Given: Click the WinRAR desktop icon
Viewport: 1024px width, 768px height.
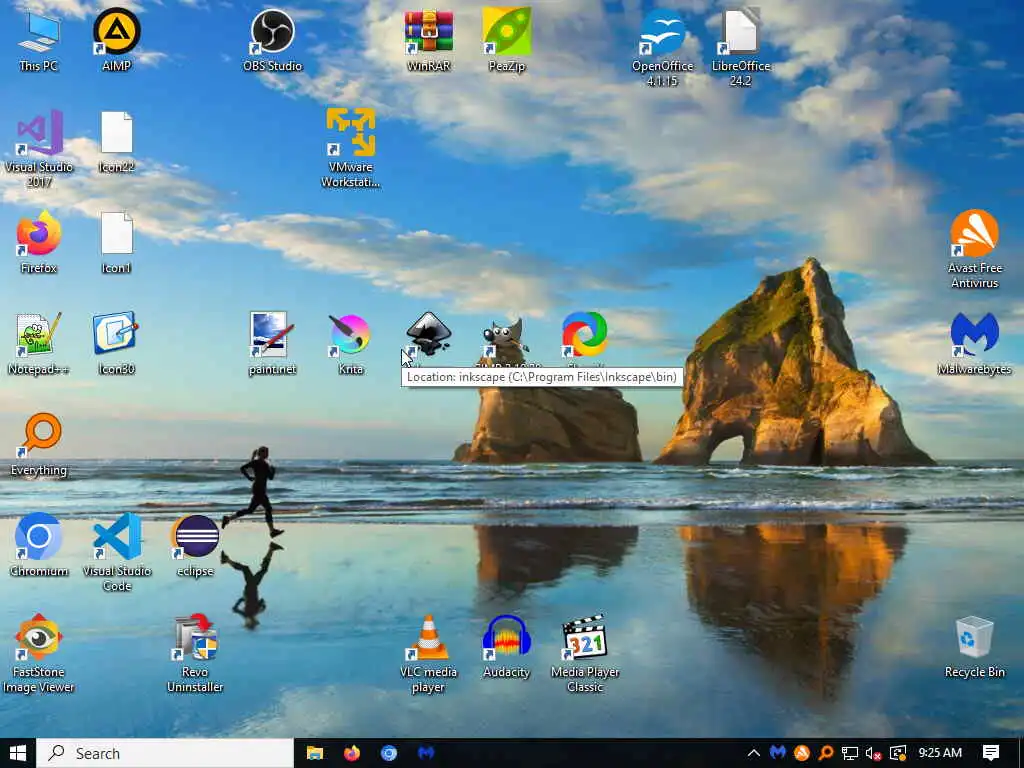Looking at the screenshot, I should [x=428, y=39].
